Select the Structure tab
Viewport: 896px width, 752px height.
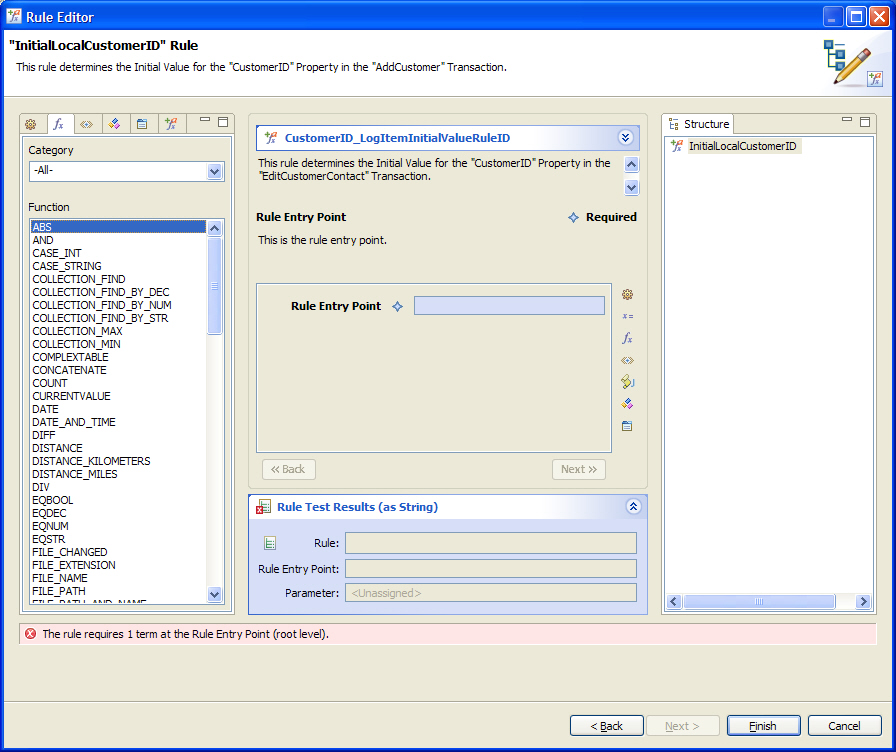[699, 124]
